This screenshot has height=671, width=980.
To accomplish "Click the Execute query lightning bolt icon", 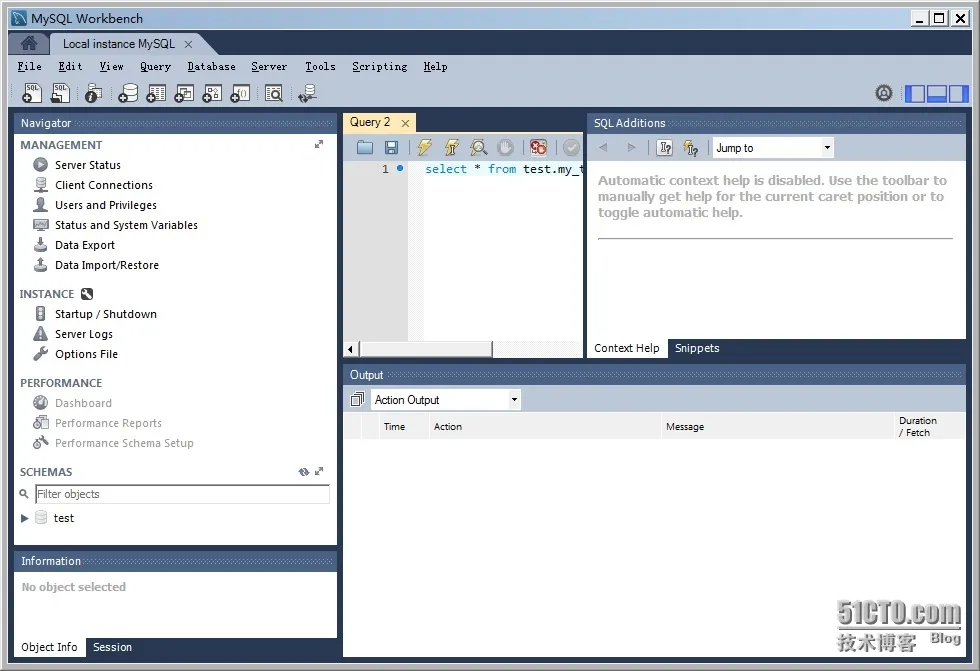I will point(424,147).
